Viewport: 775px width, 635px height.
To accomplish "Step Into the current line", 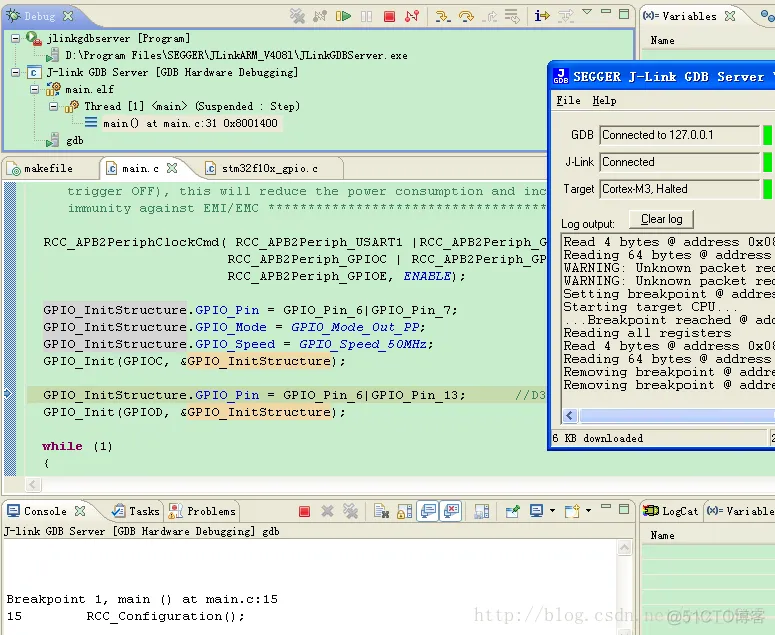I will 442,16.
